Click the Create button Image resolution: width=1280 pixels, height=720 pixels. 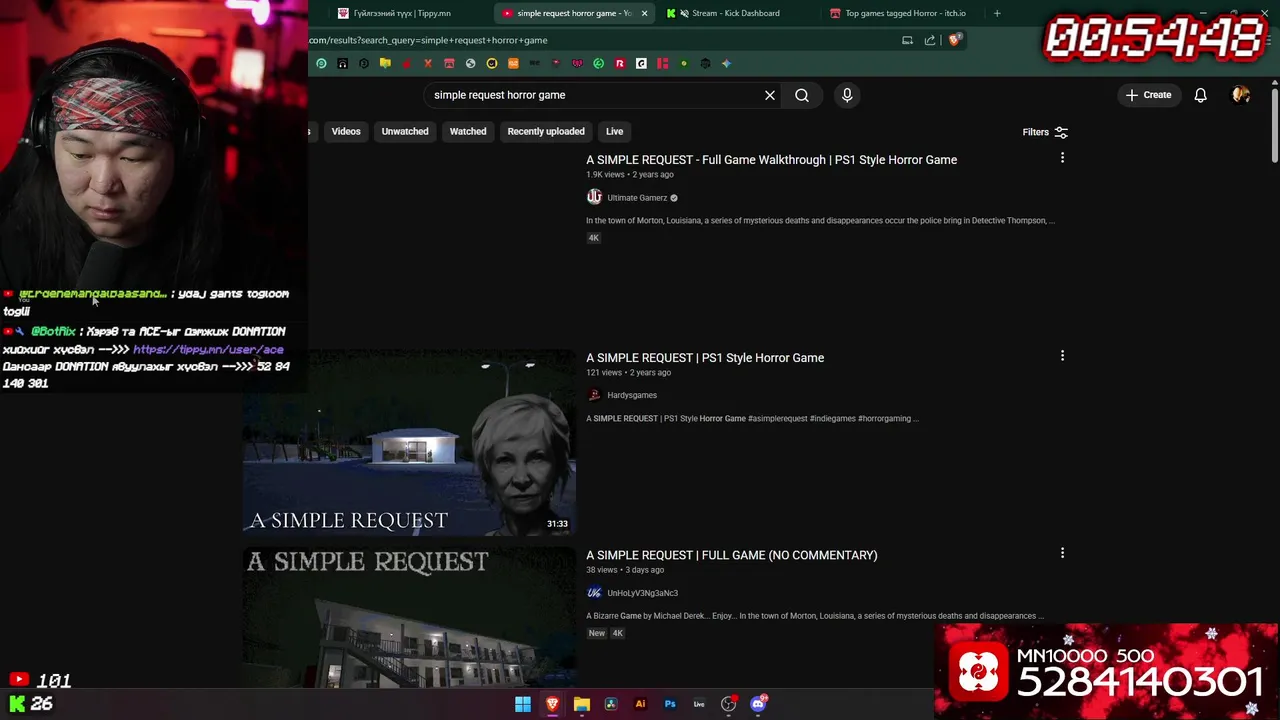[1148, 95]
